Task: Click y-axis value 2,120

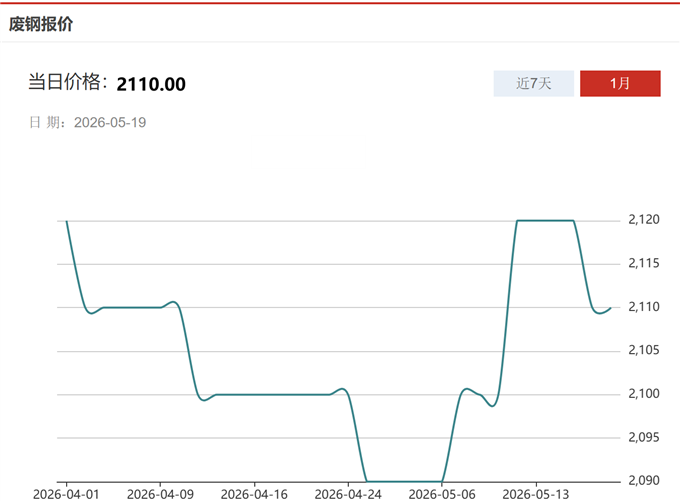Action: pos(644,219)
